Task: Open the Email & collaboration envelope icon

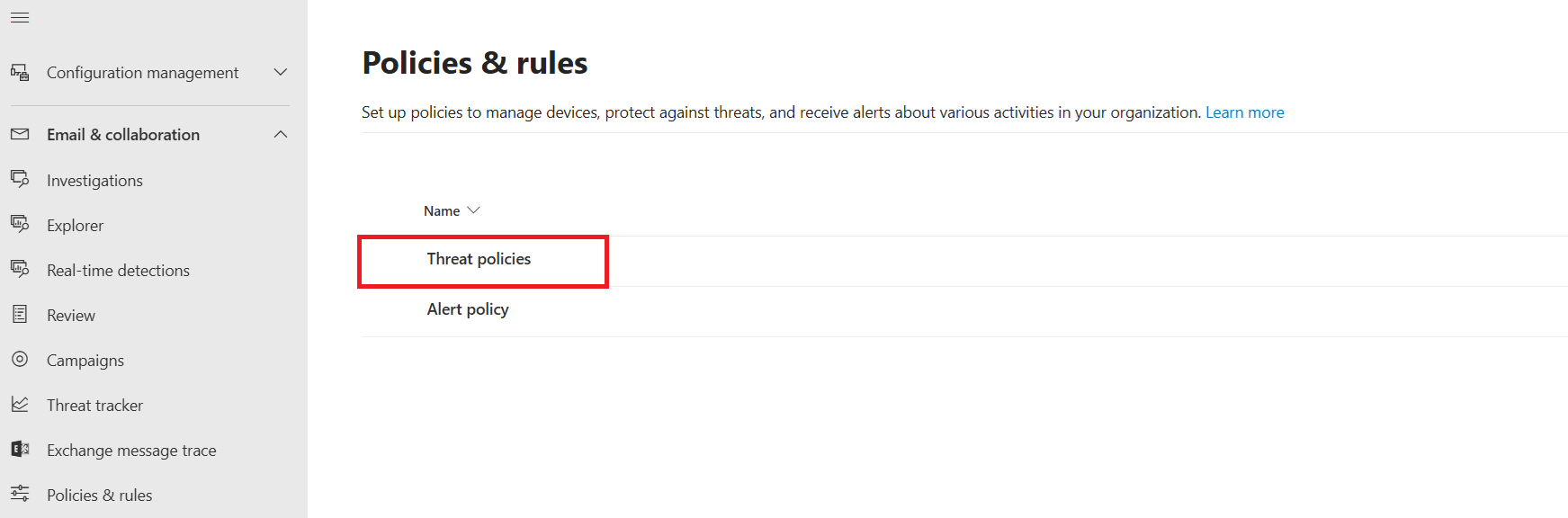Action: [20, 134]
